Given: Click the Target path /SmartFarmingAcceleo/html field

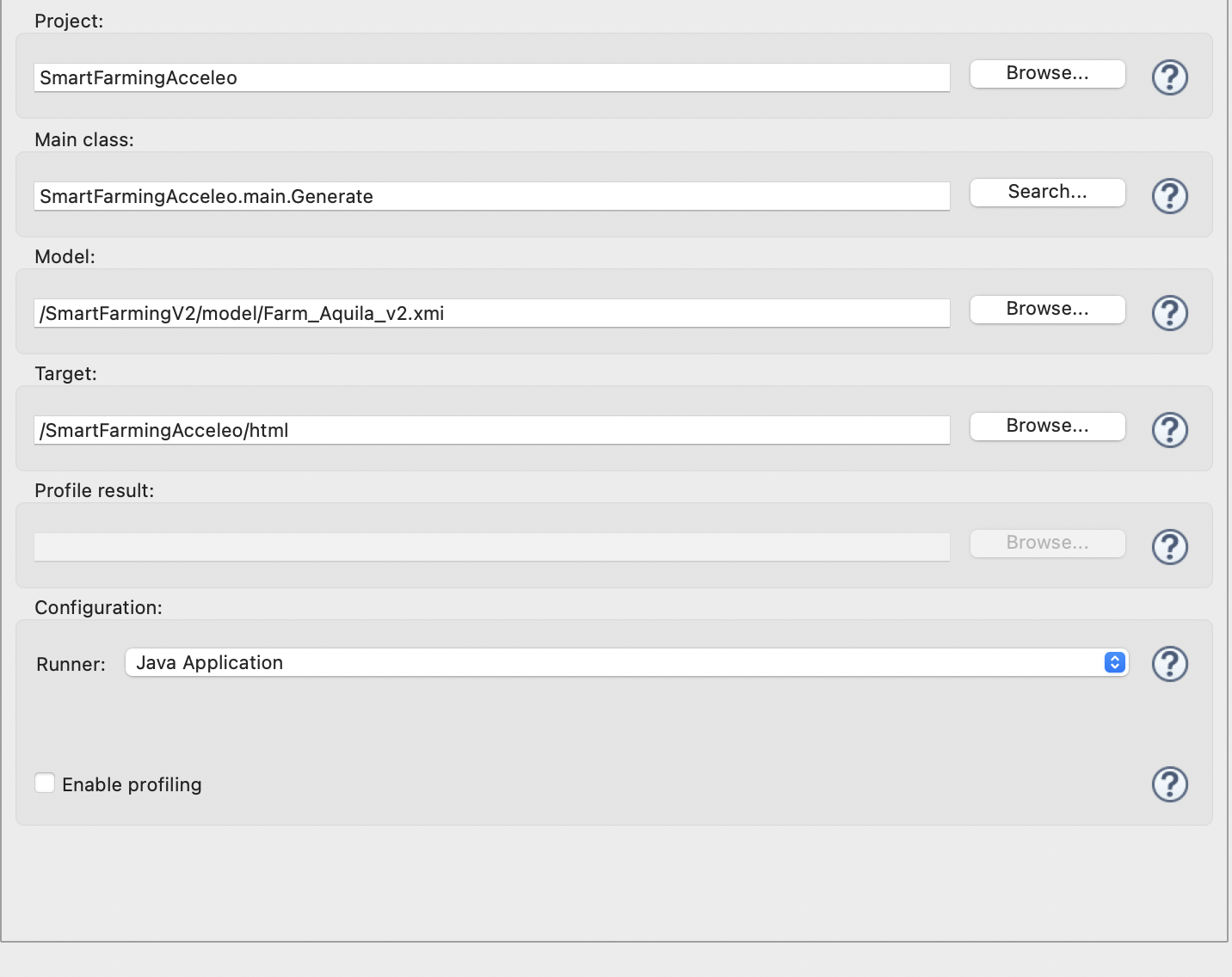Looking at the screenshot, I should (x=490, y=430).
